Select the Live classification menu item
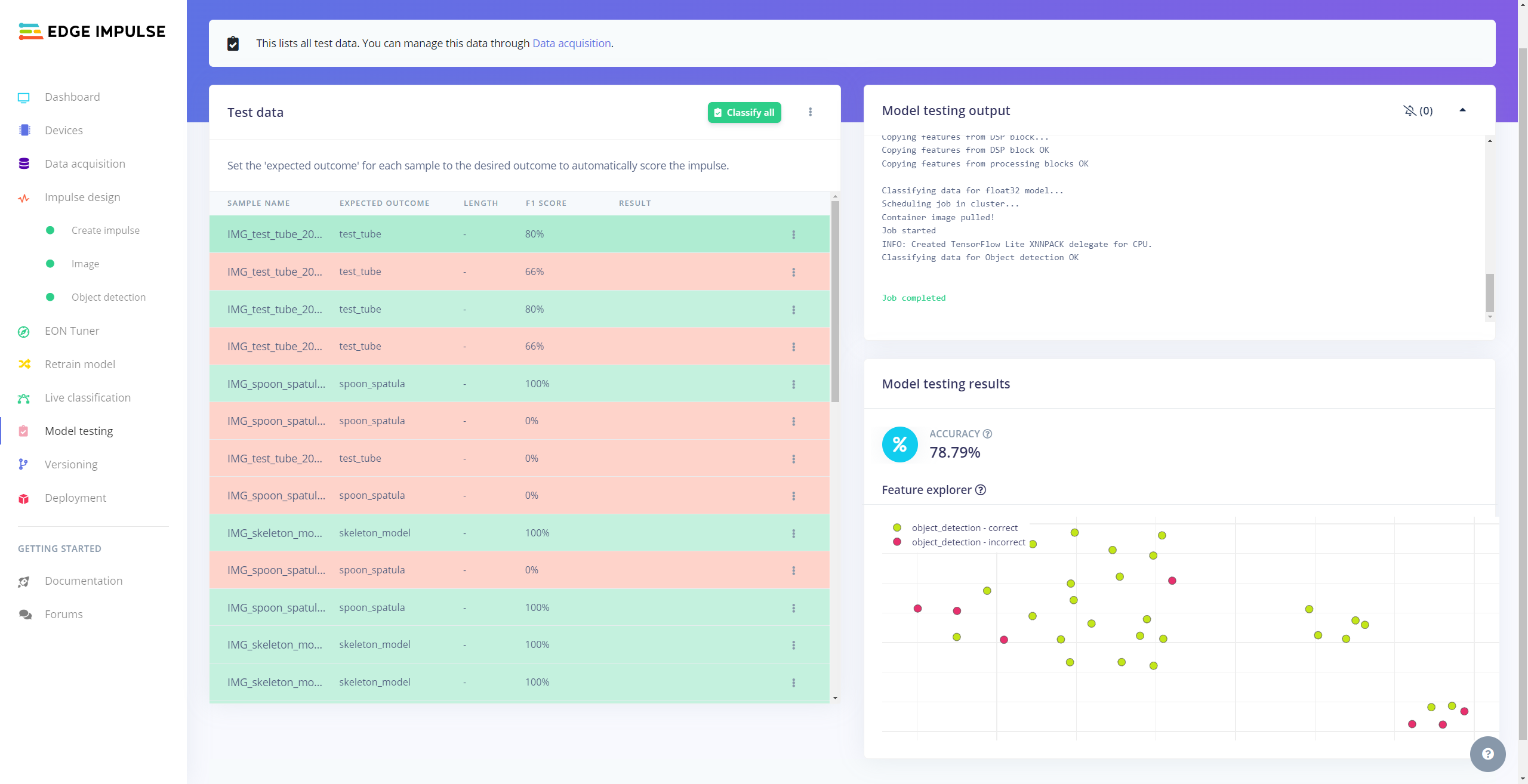1528x784 pixels. (87, 397)
